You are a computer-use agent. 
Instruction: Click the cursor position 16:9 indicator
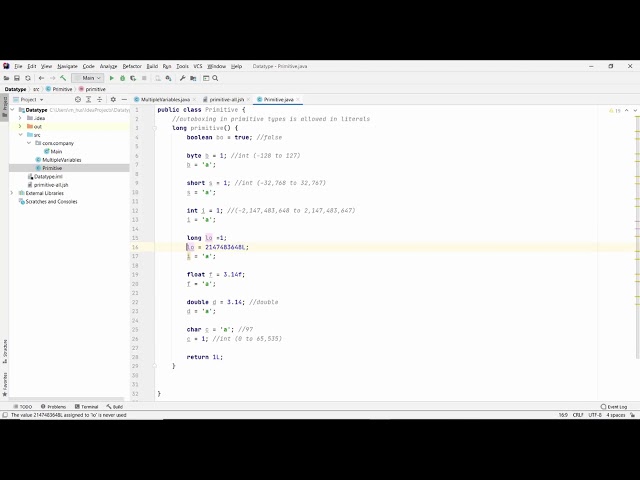coord(563,415)
